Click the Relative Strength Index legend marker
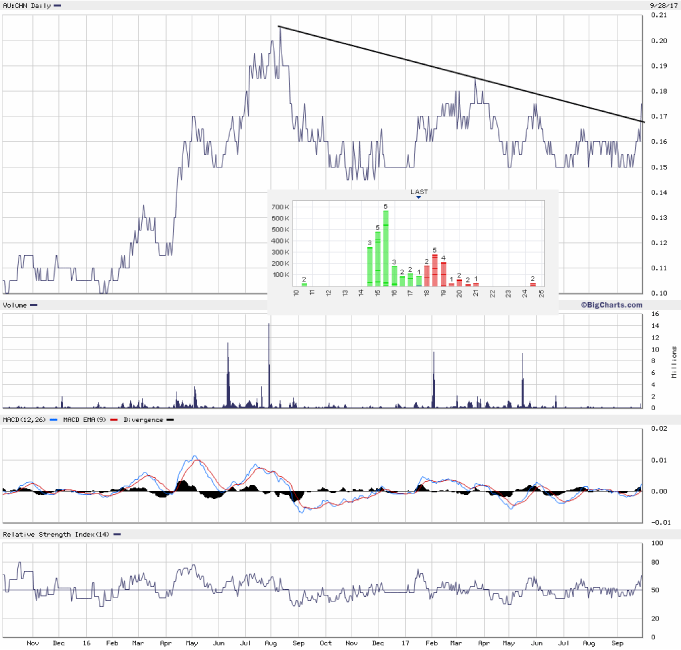 [x=118, y=534]
